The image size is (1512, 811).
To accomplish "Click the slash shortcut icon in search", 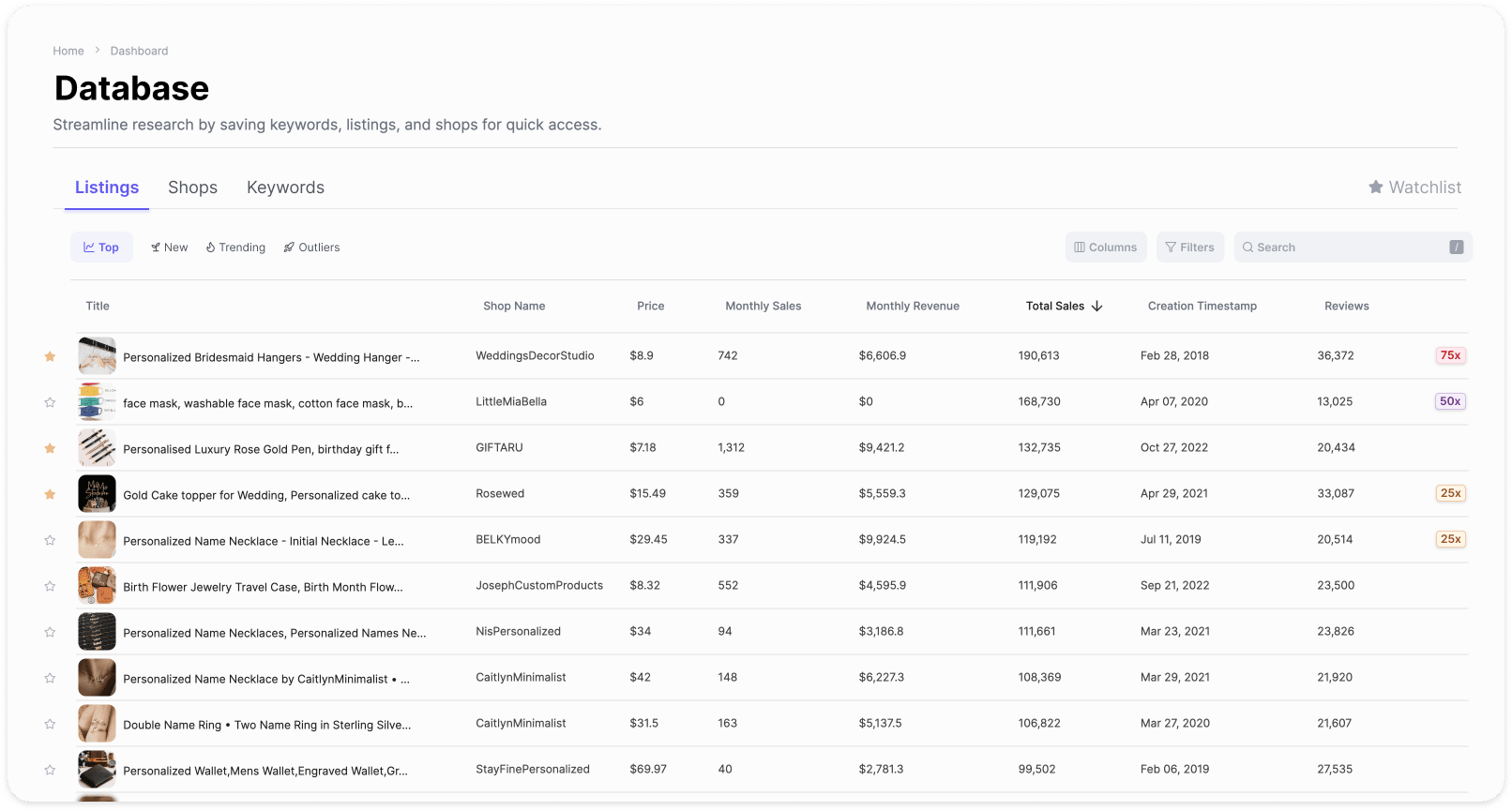I will coord(1457,248).
